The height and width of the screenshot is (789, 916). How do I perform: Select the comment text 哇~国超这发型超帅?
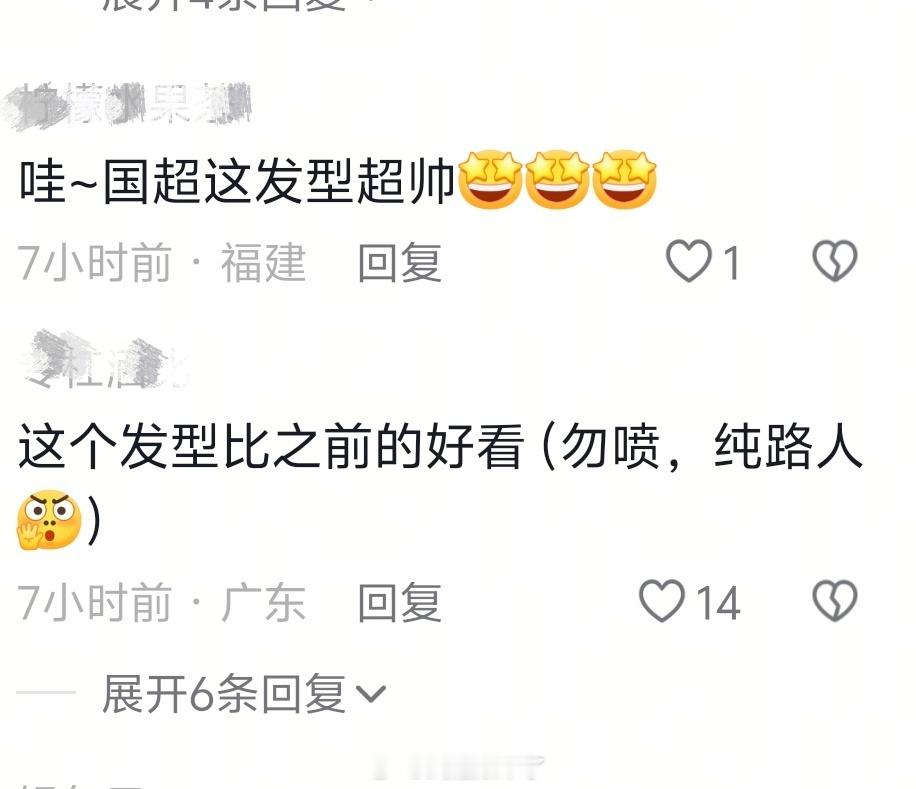(237, 180)
